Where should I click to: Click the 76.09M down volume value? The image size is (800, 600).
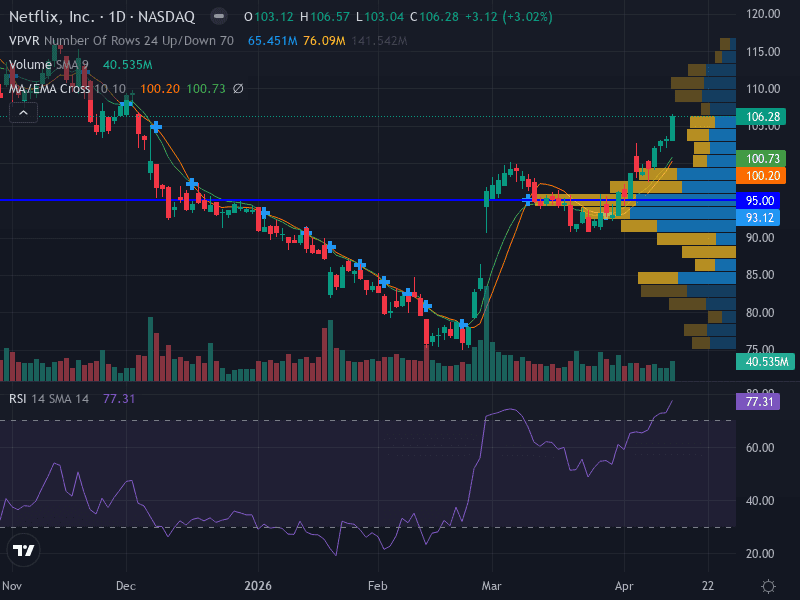click(324, 41)
